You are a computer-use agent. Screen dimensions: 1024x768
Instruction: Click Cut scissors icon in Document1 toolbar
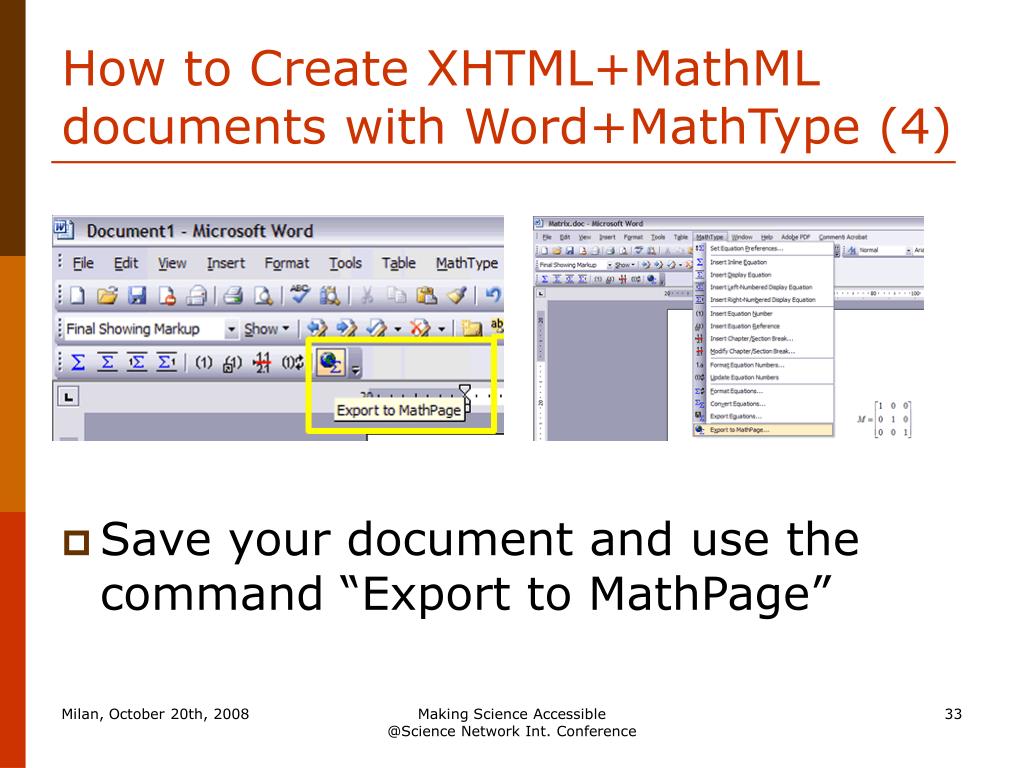[x=367, y=296]
